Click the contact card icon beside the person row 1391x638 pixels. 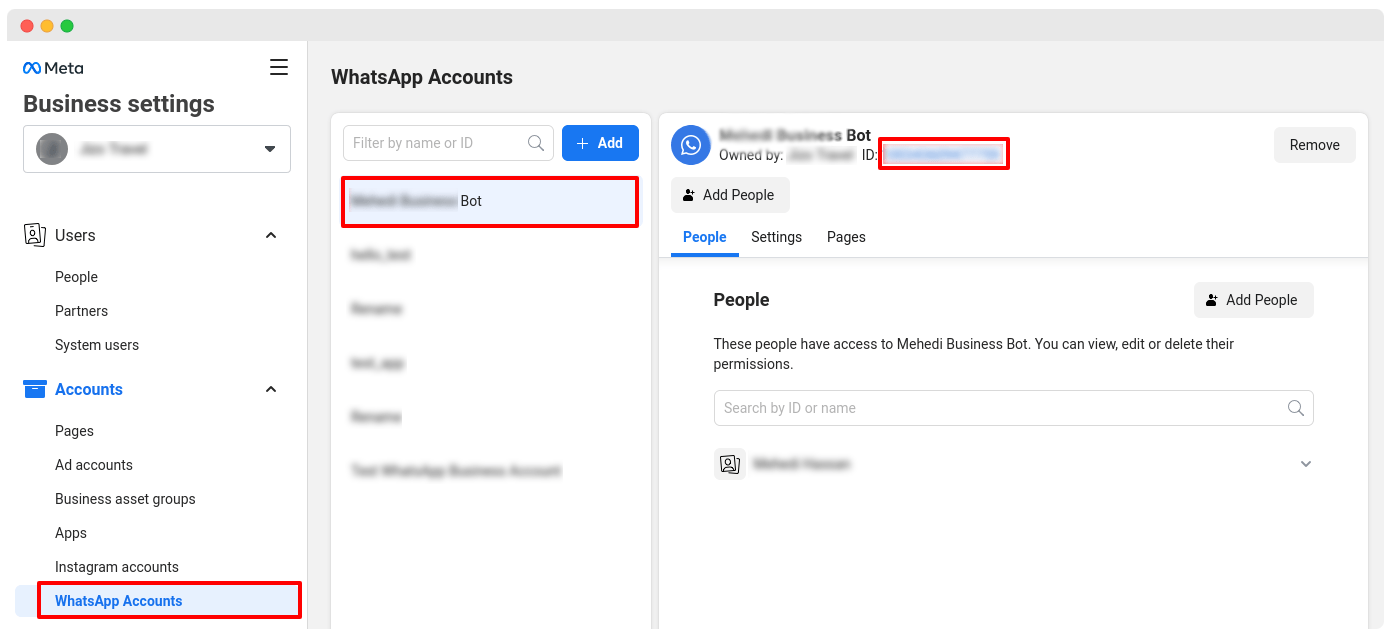coord(730,463)
